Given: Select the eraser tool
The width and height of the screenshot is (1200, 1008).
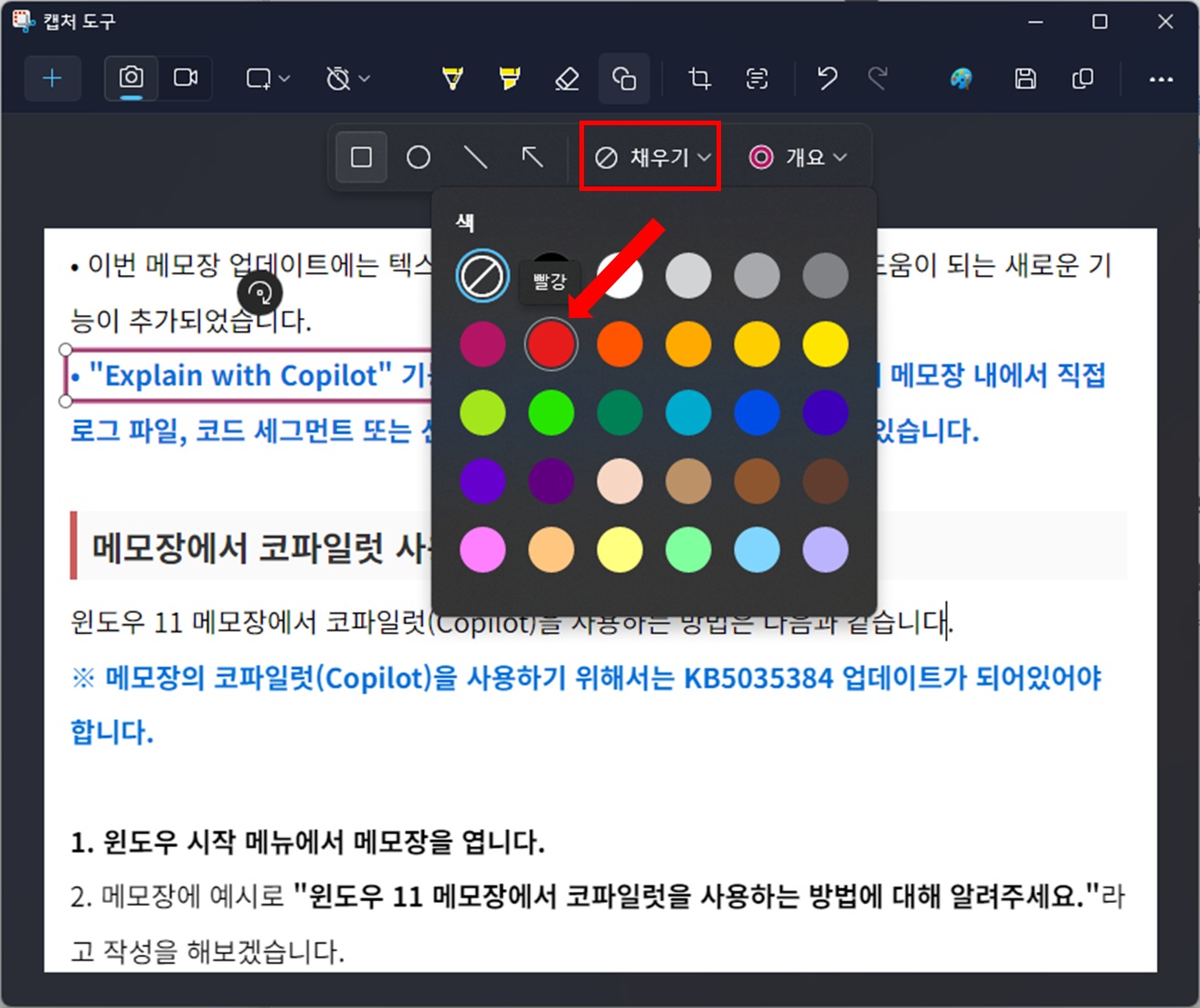Looking at the screenshot, I should point(568,80).
